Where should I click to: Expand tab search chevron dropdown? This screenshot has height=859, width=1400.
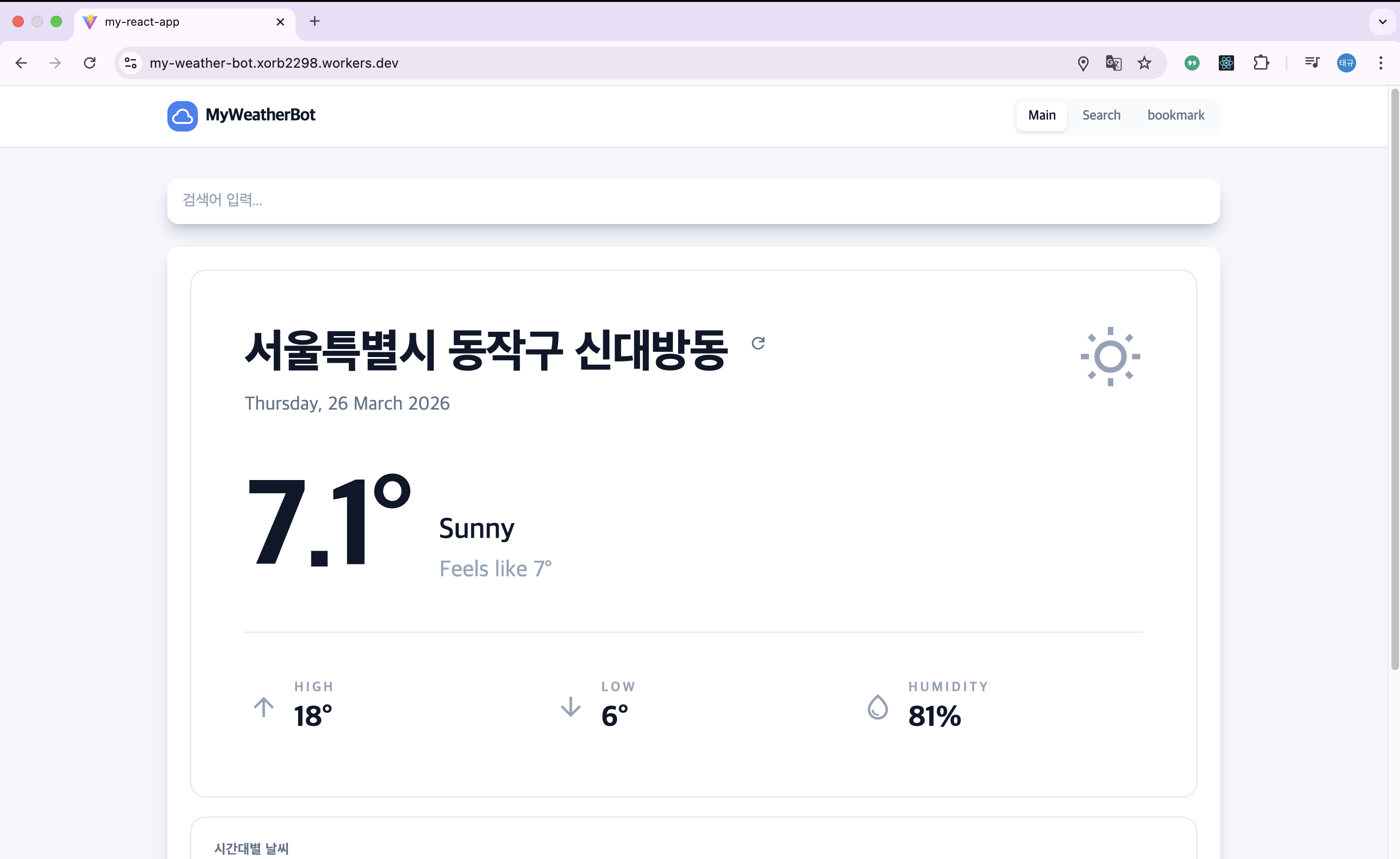coord(1382,21)
